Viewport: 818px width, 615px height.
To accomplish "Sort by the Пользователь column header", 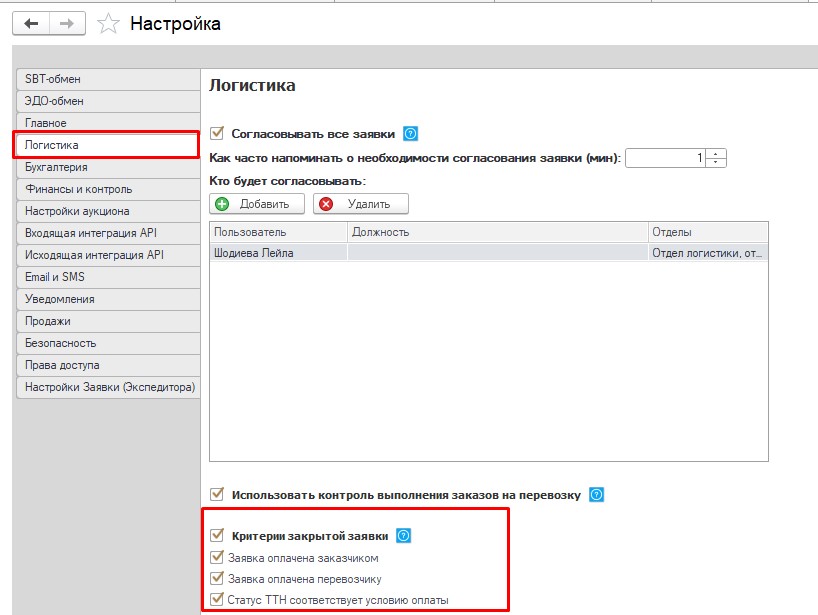I will tap(279, 232).
